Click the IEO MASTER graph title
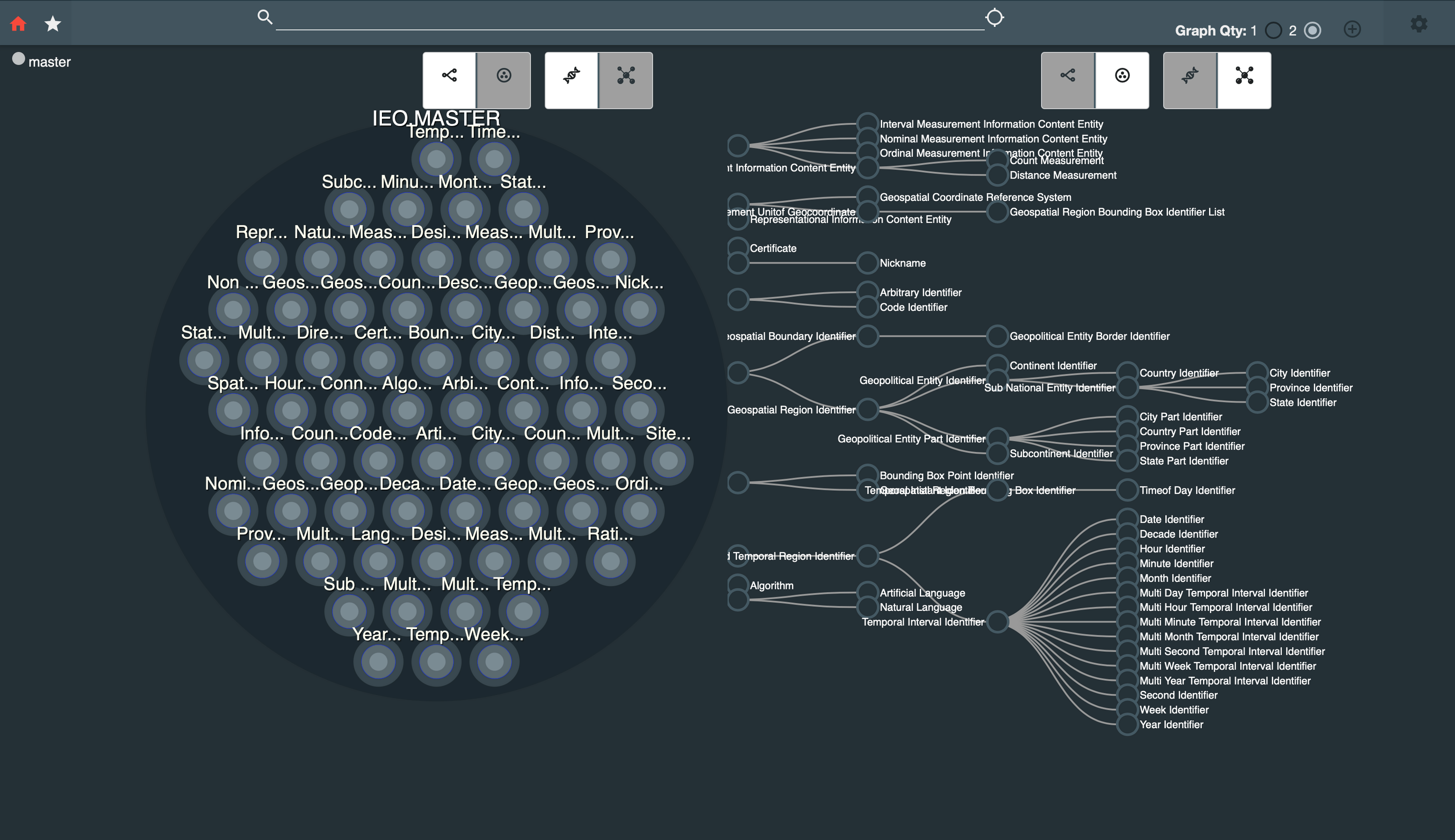This screenshot has width=1455, height=840. pyautogui.click(x=437, y=118)
